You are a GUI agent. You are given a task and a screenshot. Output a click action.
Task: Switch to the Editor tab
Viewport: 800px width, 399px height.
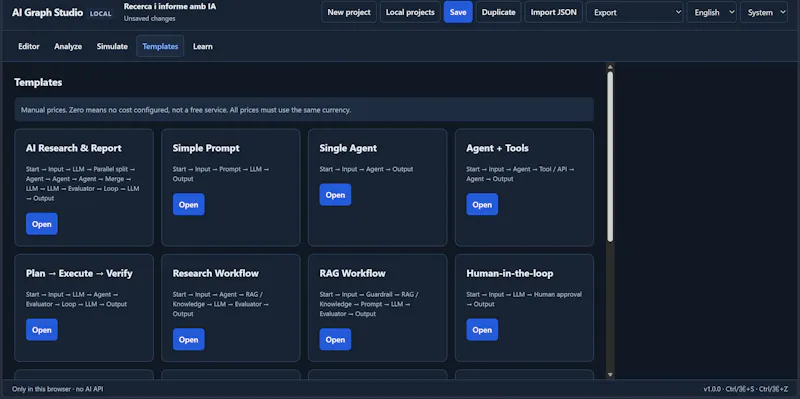29,46
